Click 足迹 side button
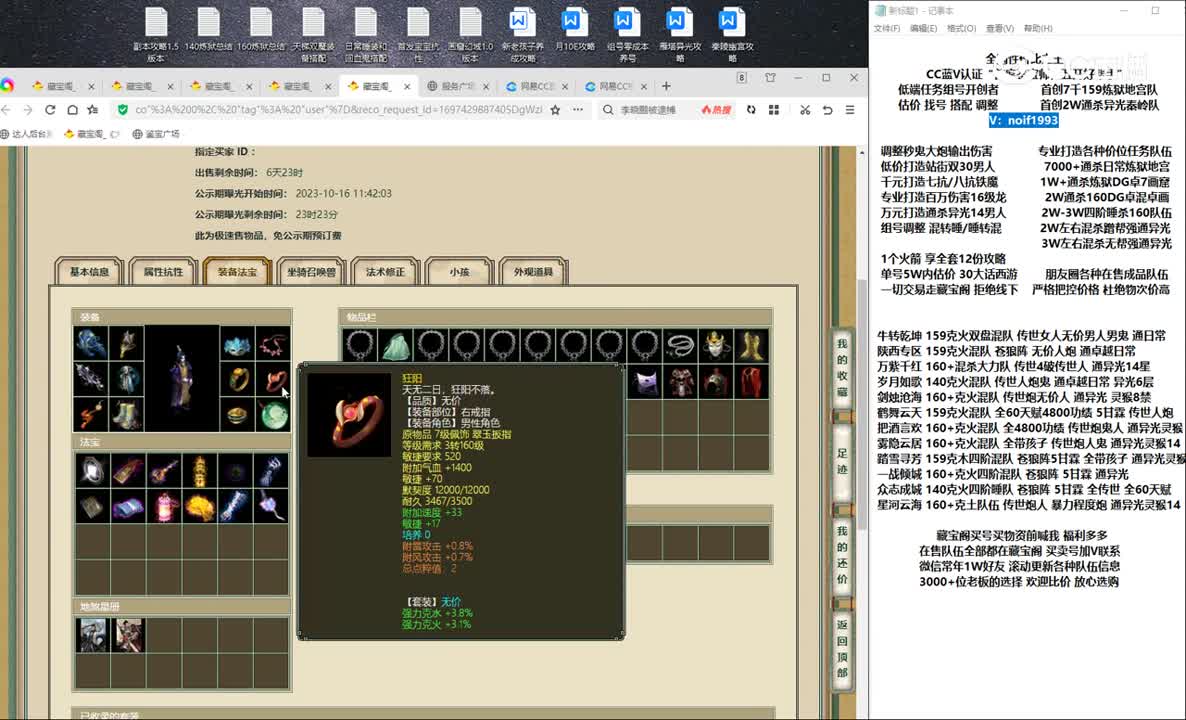1186x720 pixels. [842, 461]
